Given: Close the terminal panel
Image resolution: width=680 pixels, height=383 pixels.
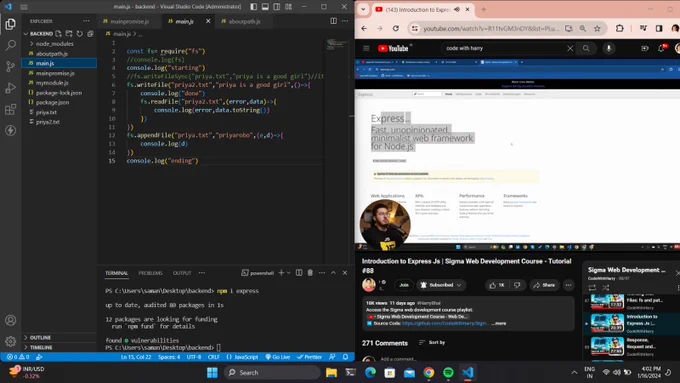Looking at the screenshot, I should (345, 273).
